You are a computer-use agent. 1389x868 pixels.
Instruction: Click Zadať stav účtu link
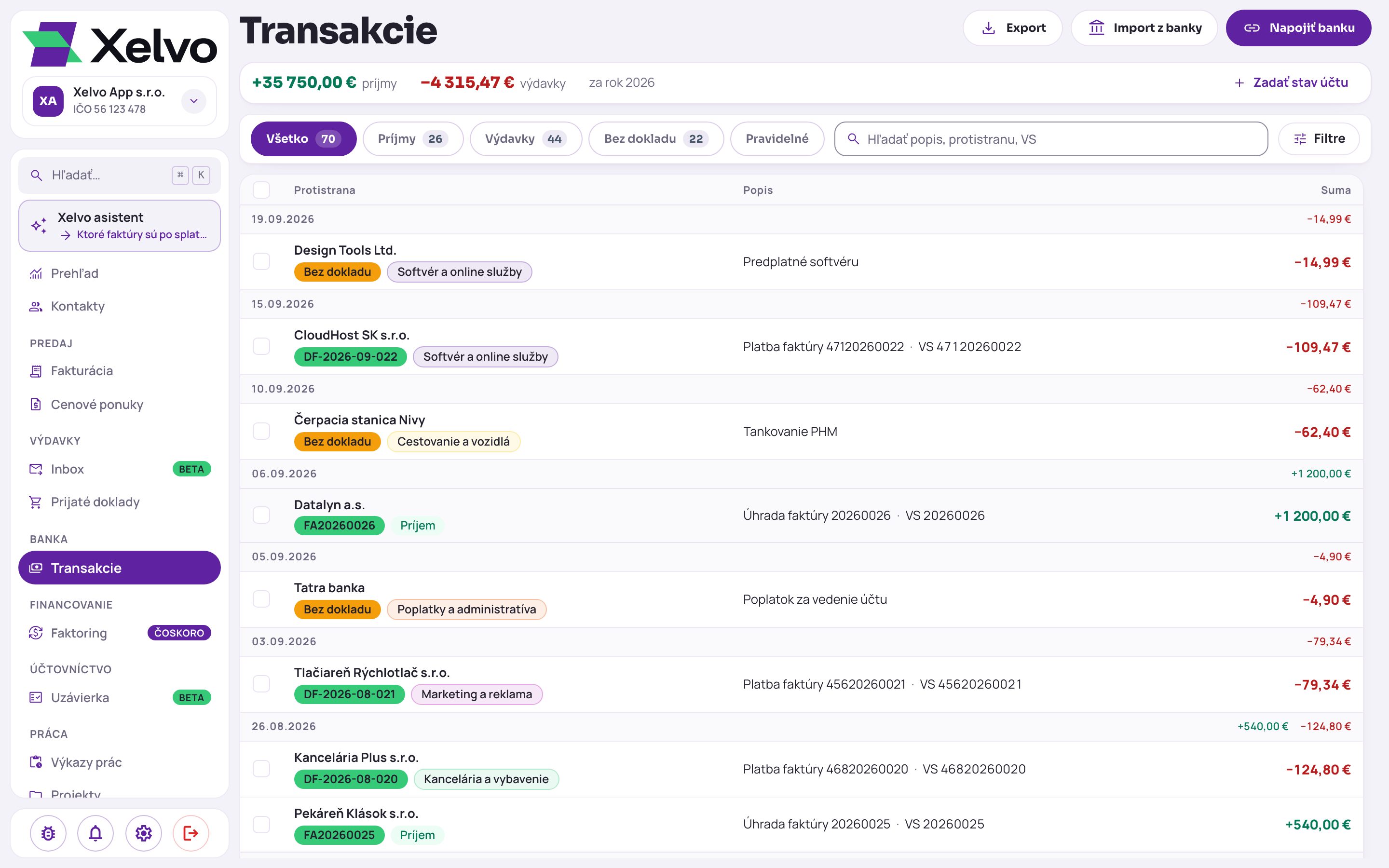(1291, 82)
